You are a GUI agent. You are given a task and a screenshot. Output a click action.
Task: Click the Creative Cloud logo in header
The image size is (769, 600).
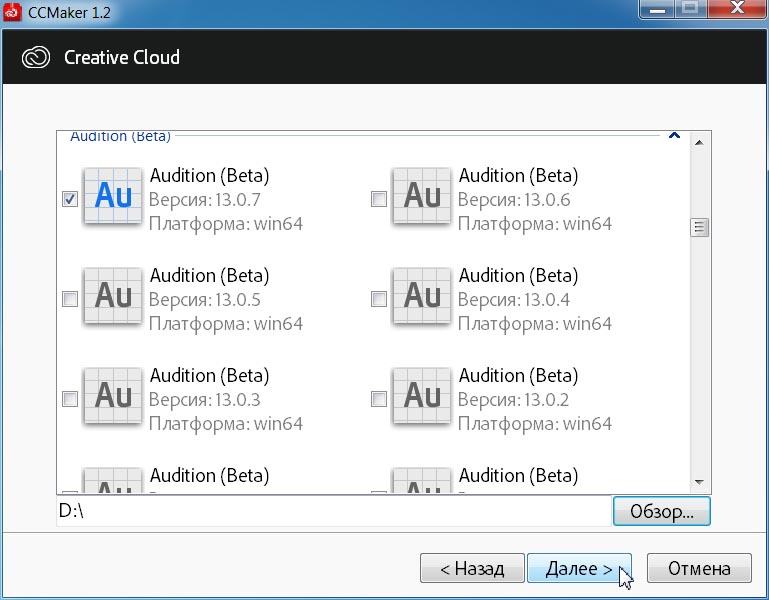[36, 57]
